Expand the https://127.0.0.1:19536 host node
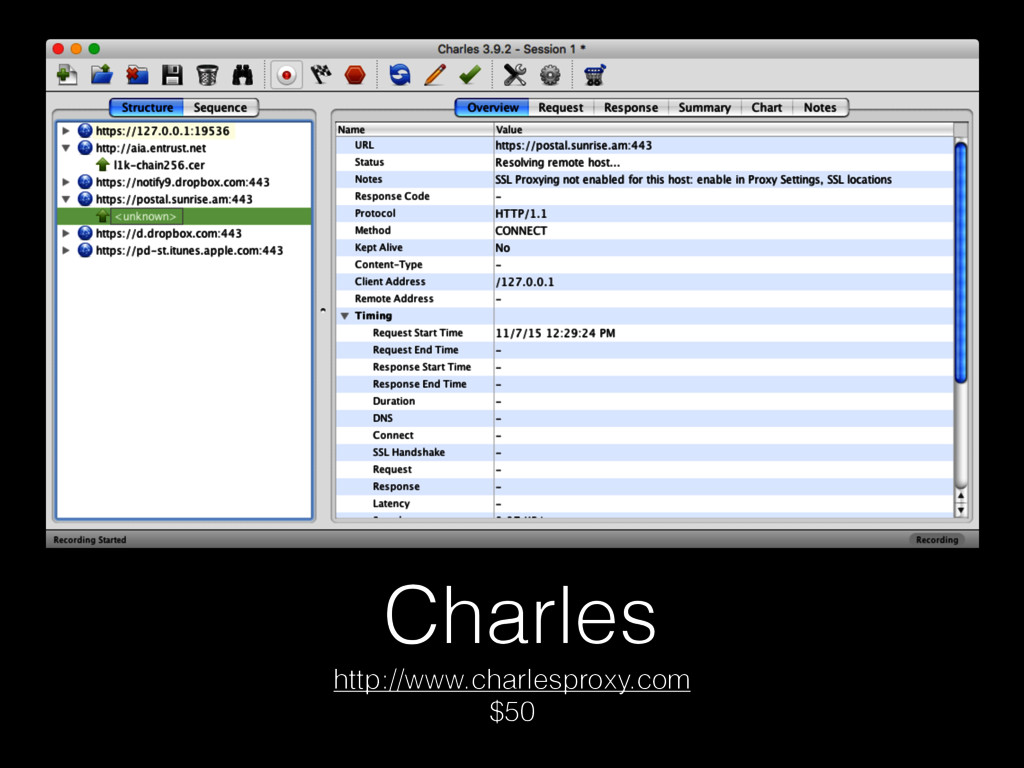The image size is (1024, 768). point(66,131)
